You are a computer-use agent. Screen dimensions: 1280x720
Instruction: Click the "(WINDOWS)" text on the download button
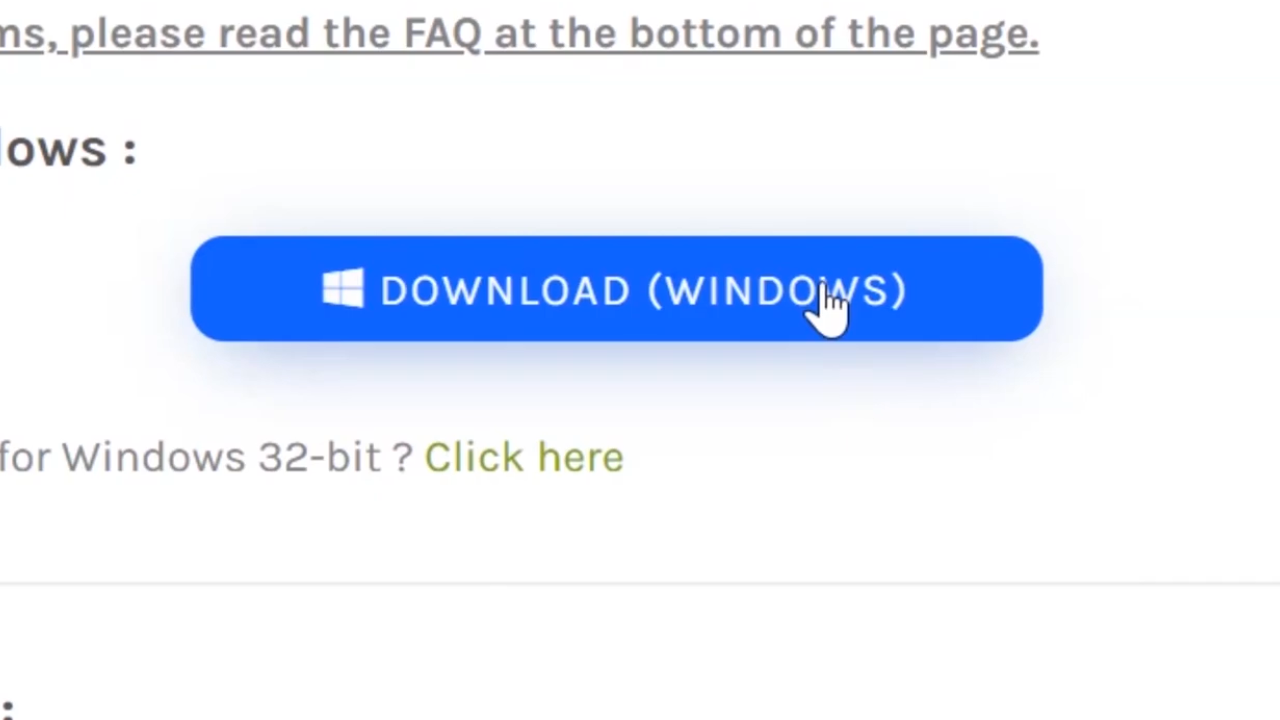coord(777,290)
